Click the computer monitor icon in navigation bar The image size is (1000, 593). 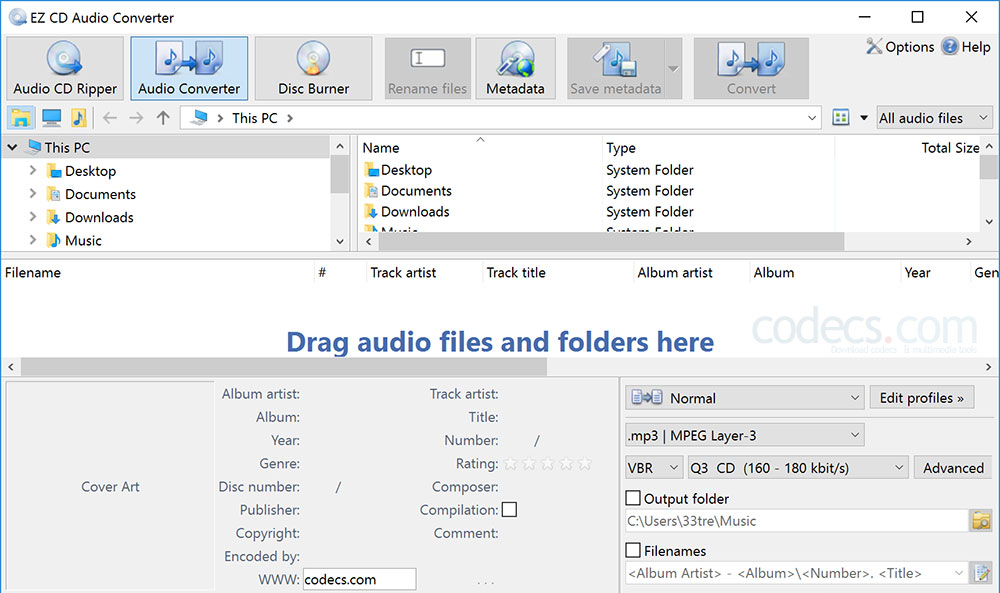(x=51, y=118)
